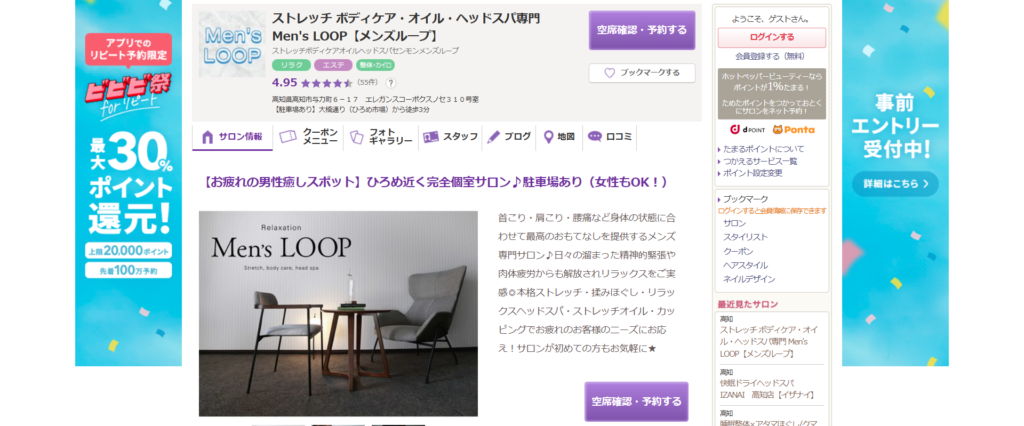Viewport: 1024px width, 426px height.
Task: Click the staff card icon
Action: (431, 137)
